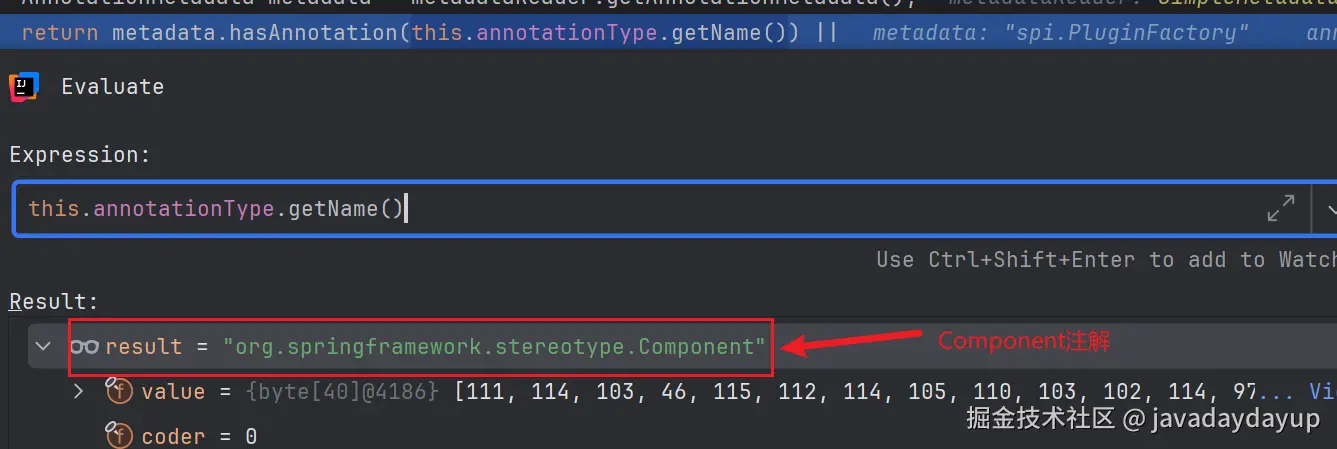
Task: Click the javadaydayup watermark text
Action: click(x=1235, y=419)
